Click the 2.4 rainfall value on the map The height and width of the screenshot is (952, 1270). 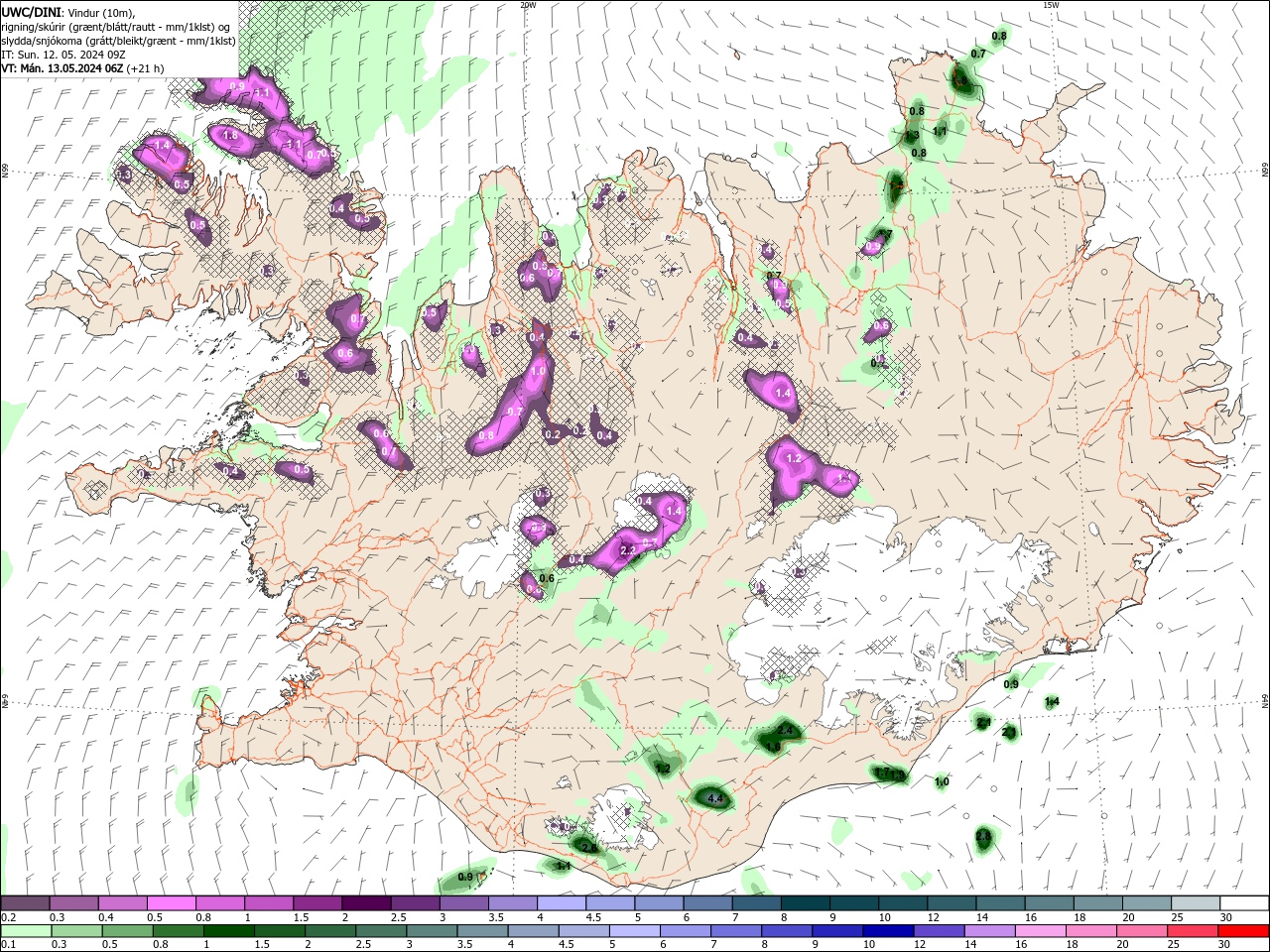pyautogui.click(x=786, y=730)
